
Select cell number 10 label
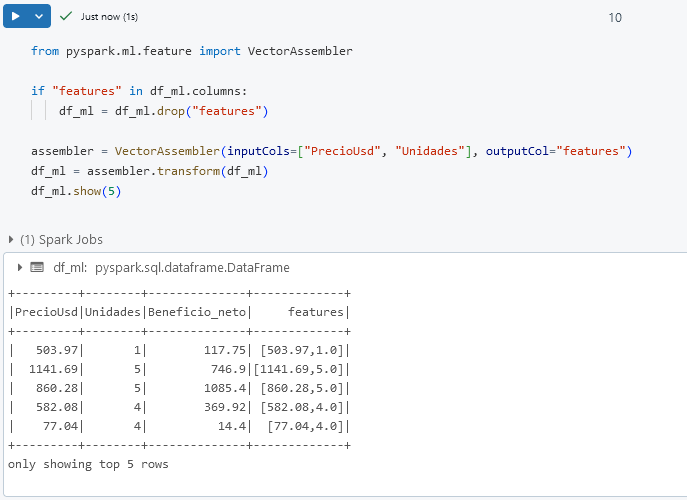pyautogui.click(x=614, y=18)
